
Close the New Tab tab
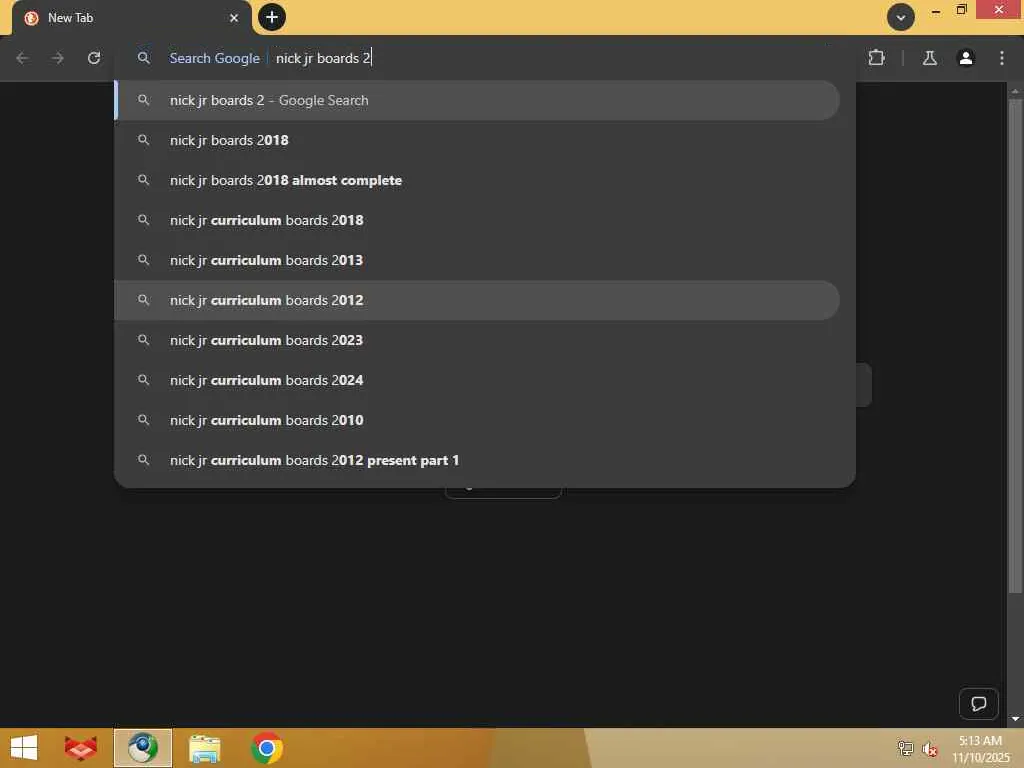click(x=234, y=18)
